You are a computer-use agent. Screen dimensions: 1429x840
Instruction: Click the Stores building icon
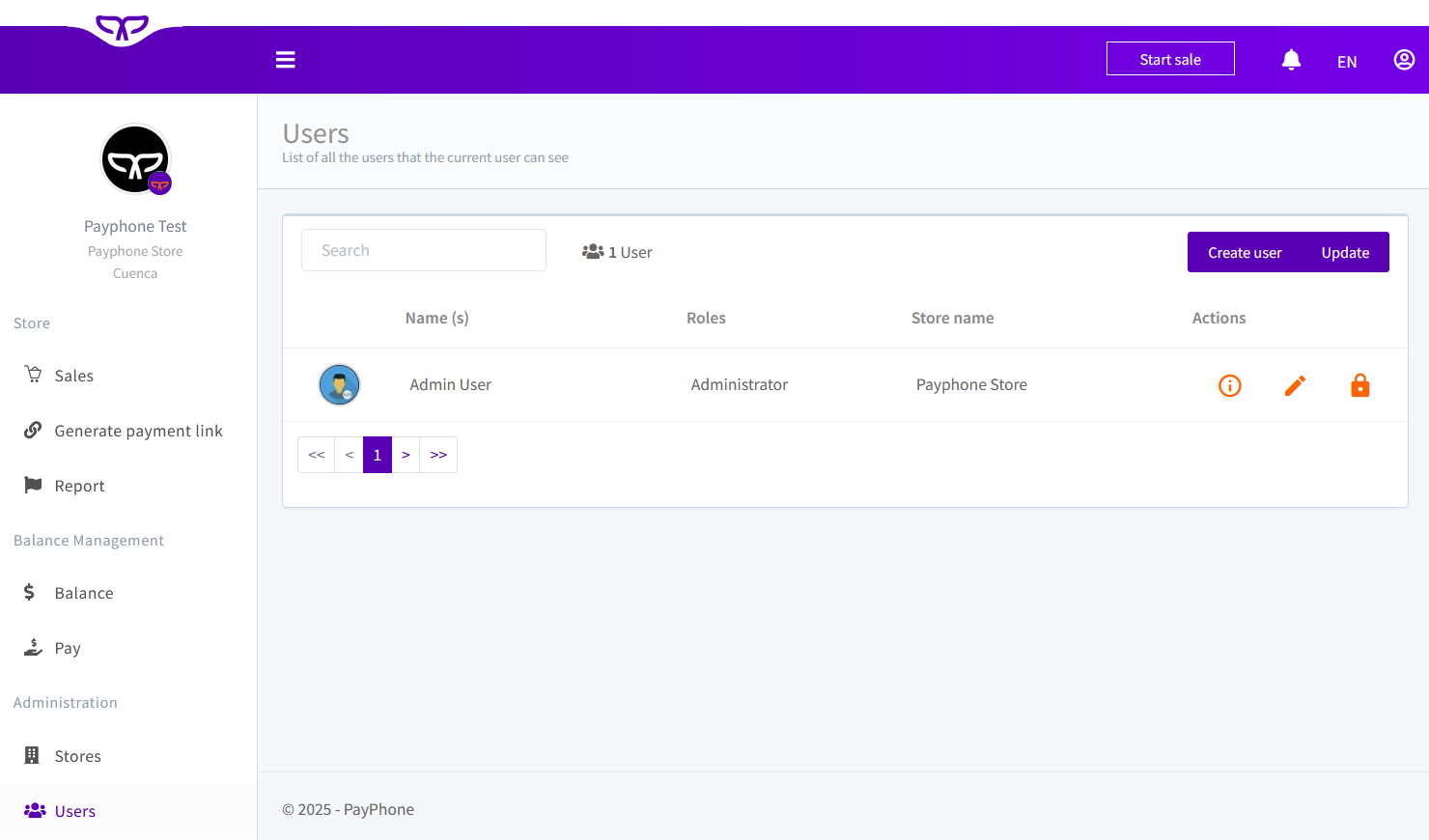tap(32, 755)
